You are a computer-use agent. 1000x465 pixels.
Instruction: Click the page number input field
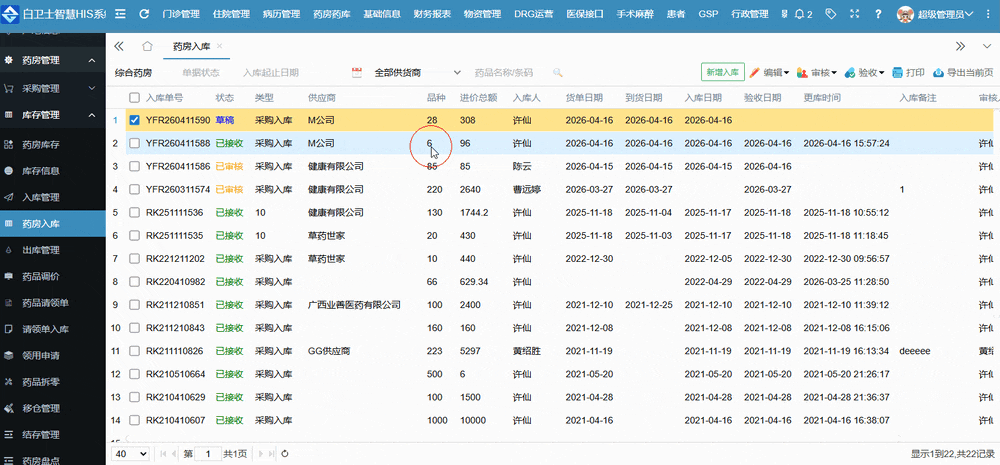coord(208,453)
